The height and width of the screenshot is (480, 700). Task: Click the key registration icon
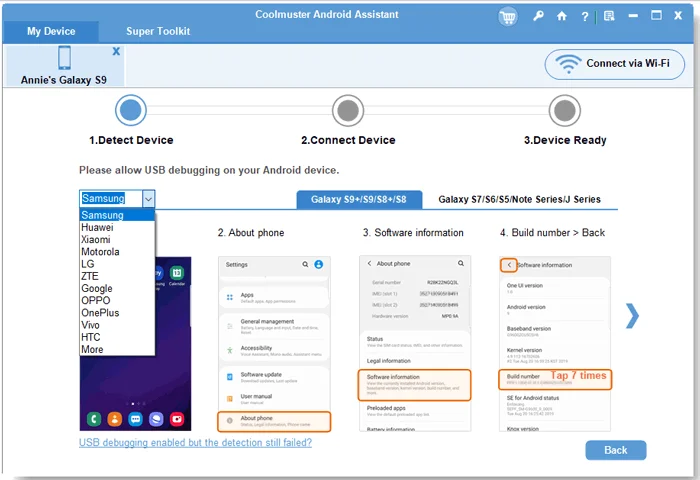click(x=538, y=16)
